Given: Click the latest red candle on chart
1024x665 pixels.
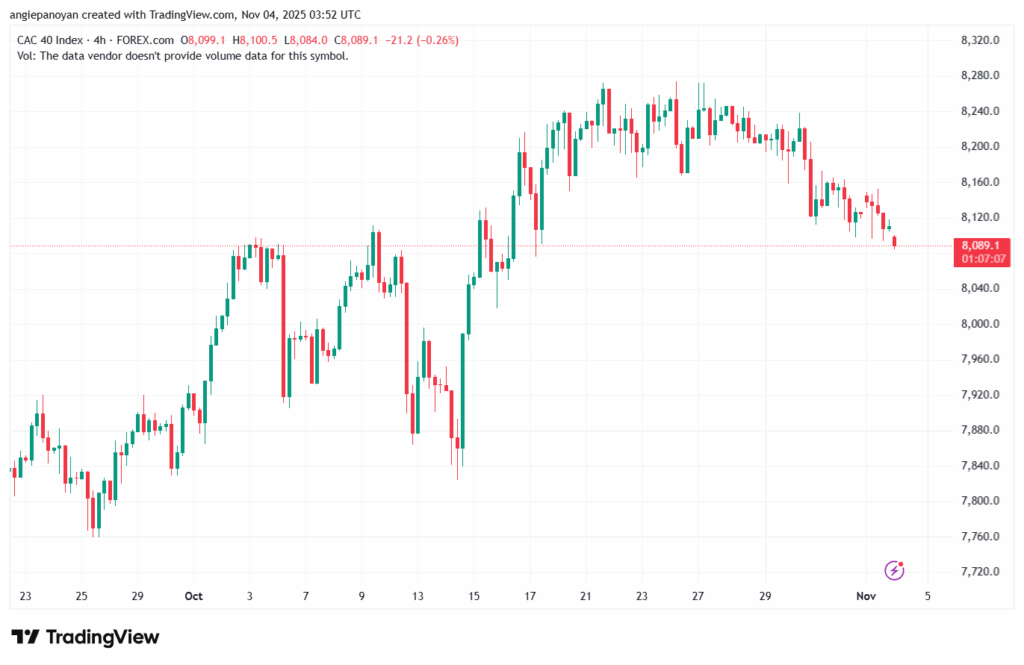Looking at the screenshot, I should (894, 241).
